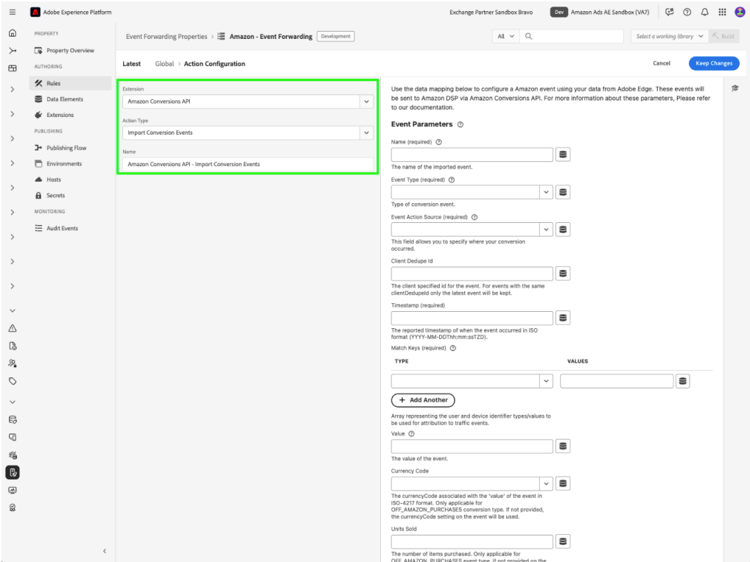Open the hamburger navigation menu
This screenshot has width=750, height=562.
point(12,12)
